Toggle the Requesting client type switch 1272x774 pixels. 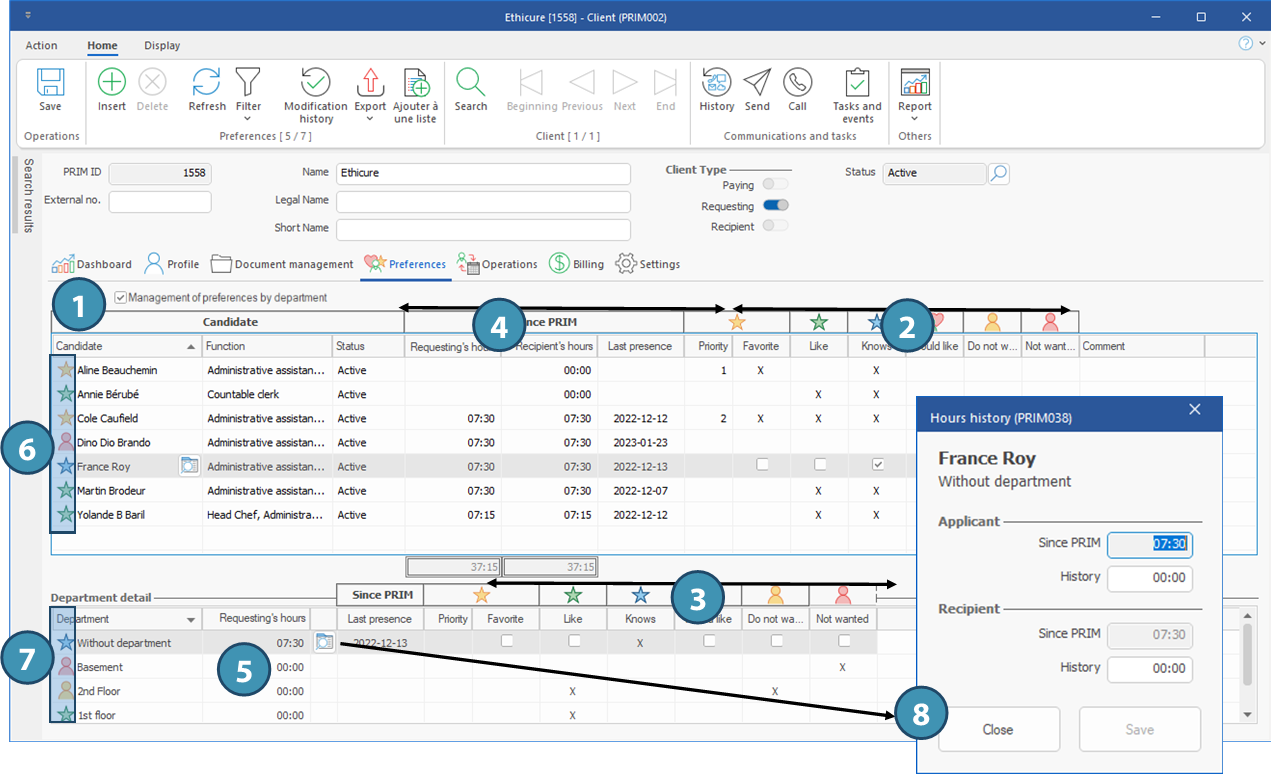[776, 205]
